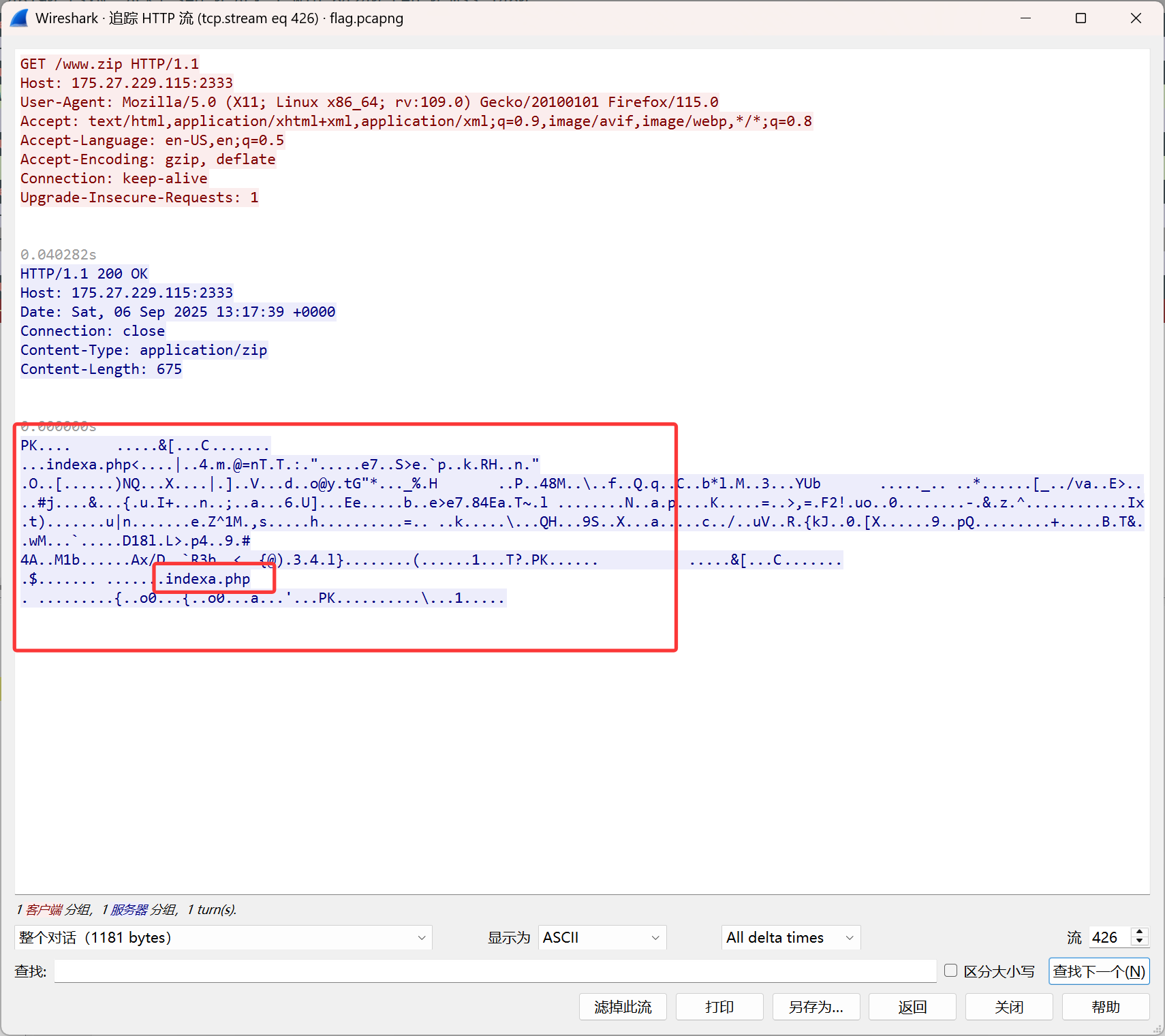Click the 滤掉此流 button
Screen dimensions: 1165x1036
coord(623,1007)
